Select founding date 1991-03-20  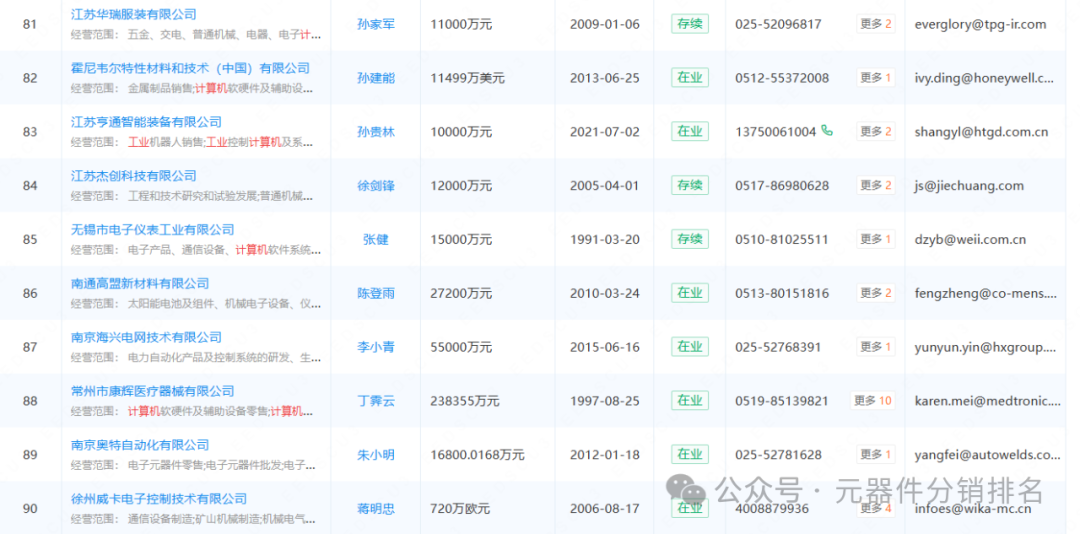pos(605,239)
